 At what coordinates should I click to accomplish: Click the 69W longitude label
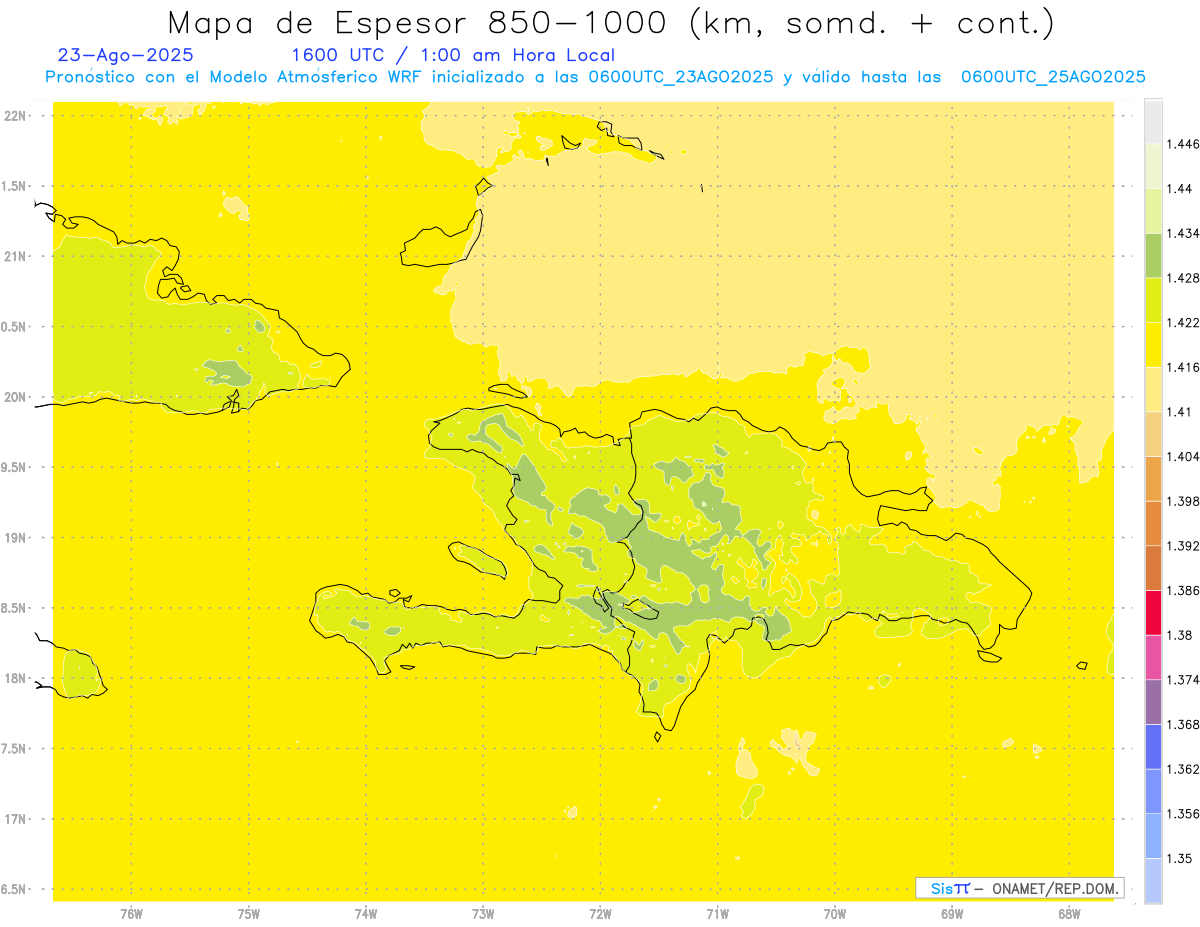952,913
